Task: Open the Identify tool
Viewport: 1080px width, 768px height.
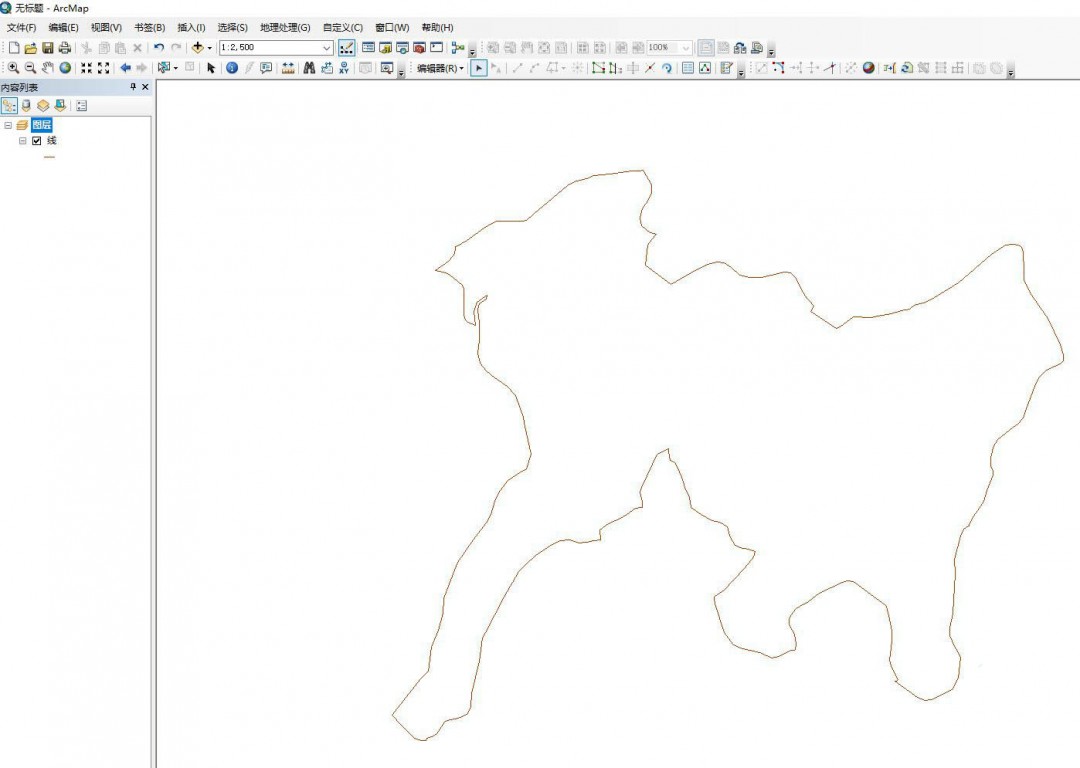Action: coord(232,68)
